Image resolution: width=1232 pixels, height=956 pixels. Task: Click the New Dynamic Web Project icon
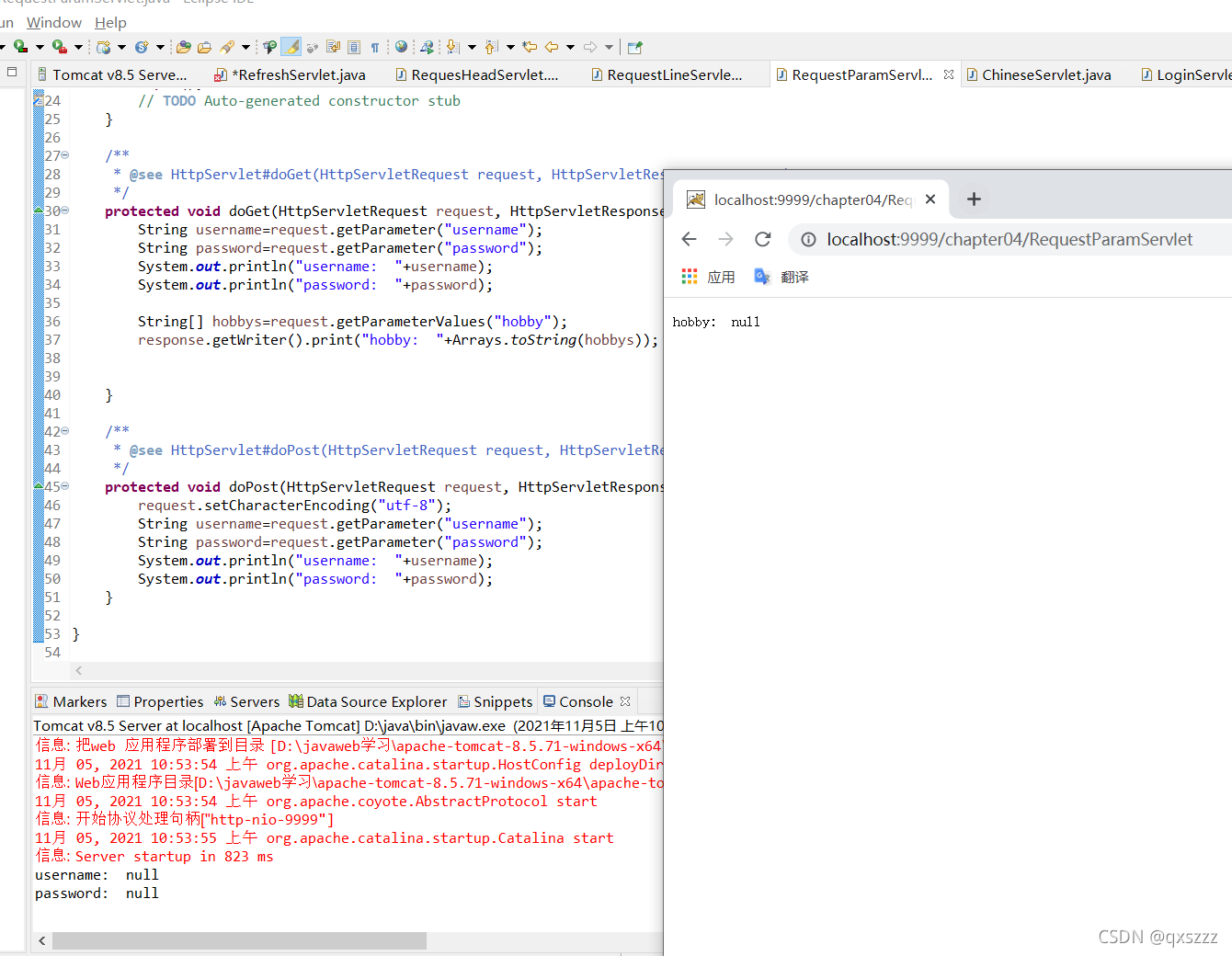point(104,47)
